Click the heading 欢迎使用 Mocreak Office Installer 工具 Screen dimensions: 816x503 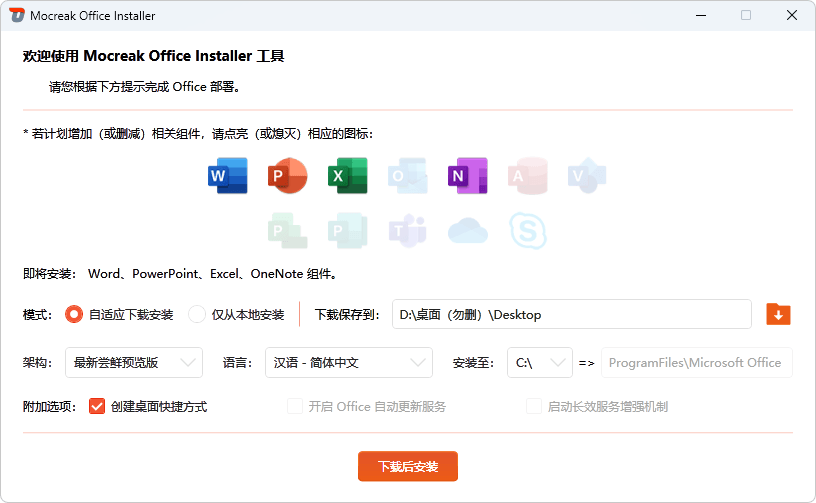154,56
